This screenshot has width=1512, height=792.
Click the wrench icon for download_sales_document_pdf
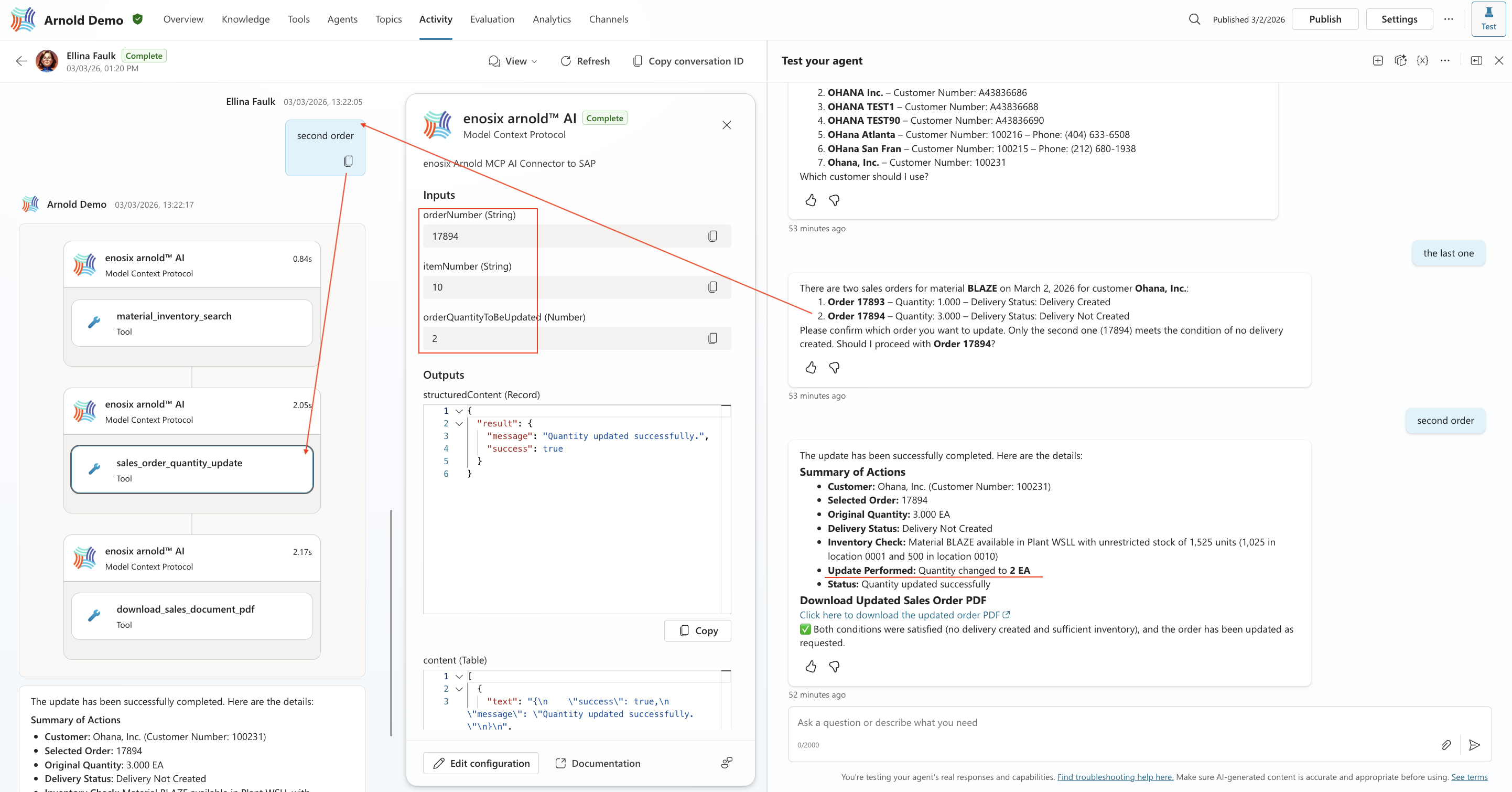[x=94, y=616]
